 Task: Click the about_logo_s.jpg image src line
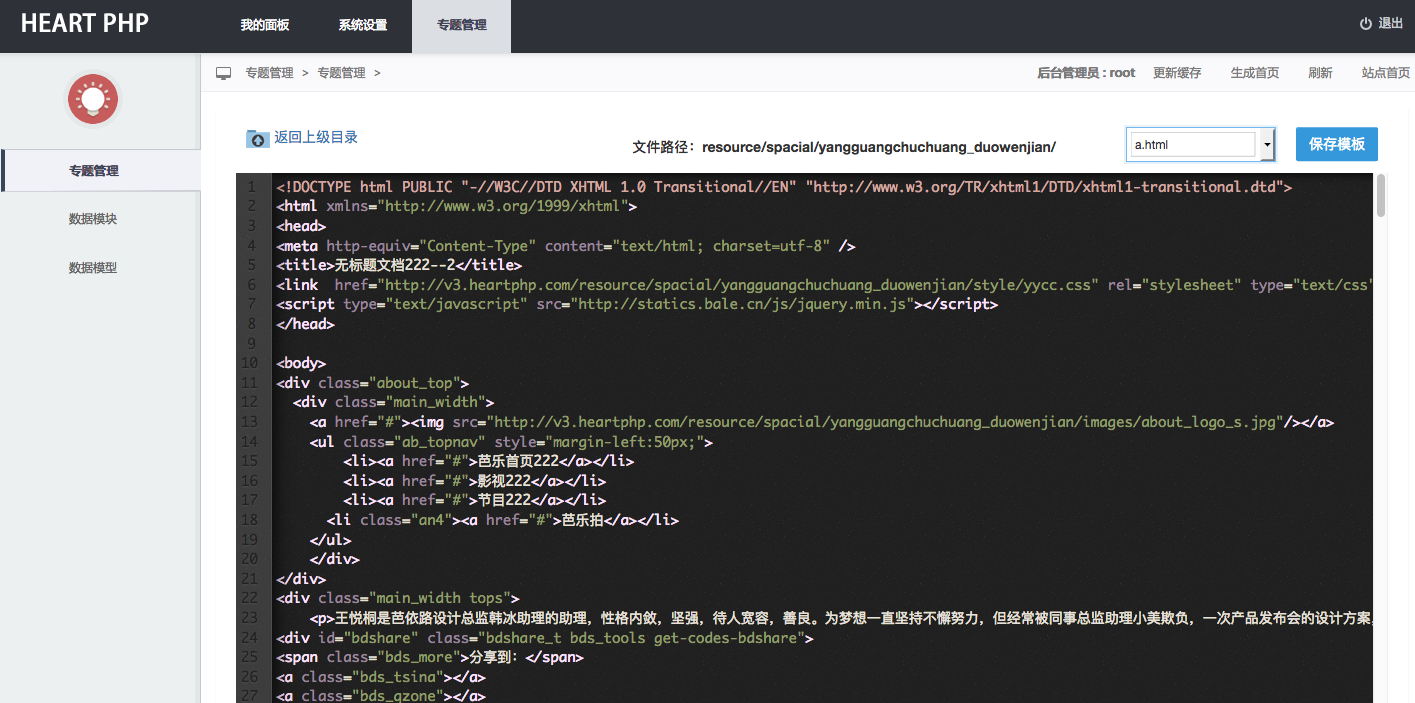(x=821, y=421)
